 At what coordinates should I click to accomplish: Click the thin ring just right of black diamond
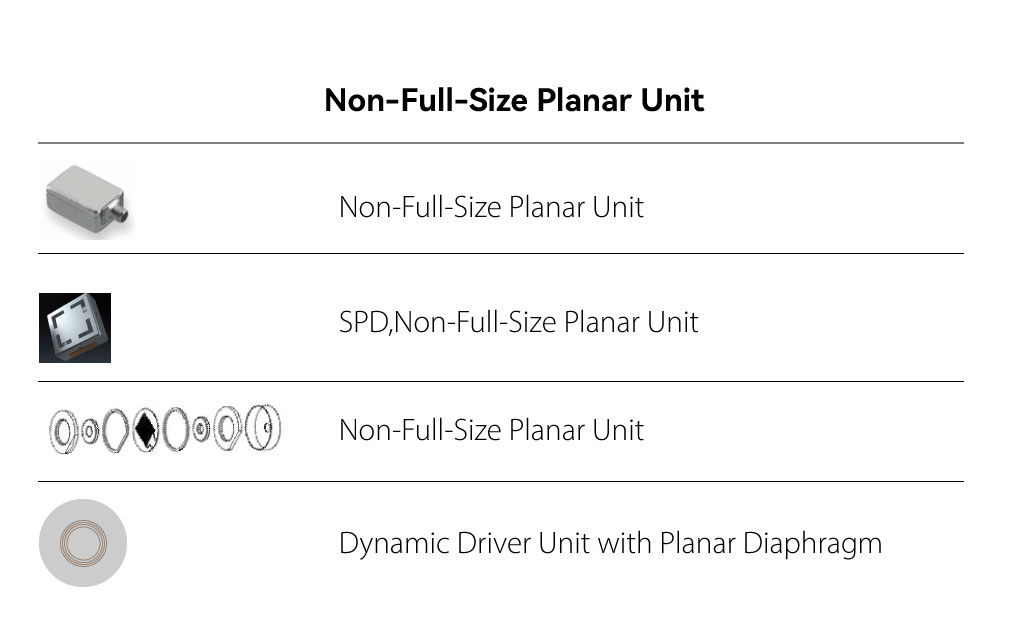click(x=176, y=430)
